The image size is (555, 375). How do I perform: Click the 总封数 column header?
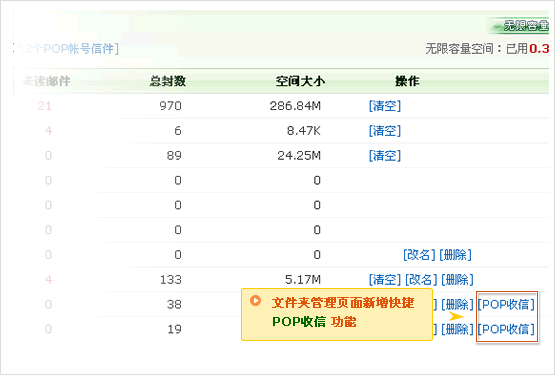pyautogui.click(x=168, y=81)
